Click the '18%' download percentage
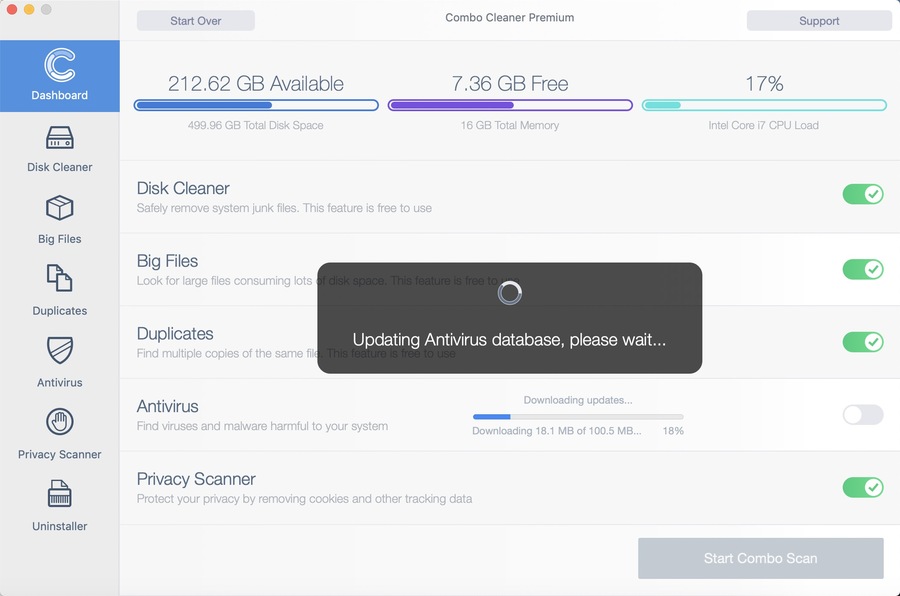 click(673, 431)
